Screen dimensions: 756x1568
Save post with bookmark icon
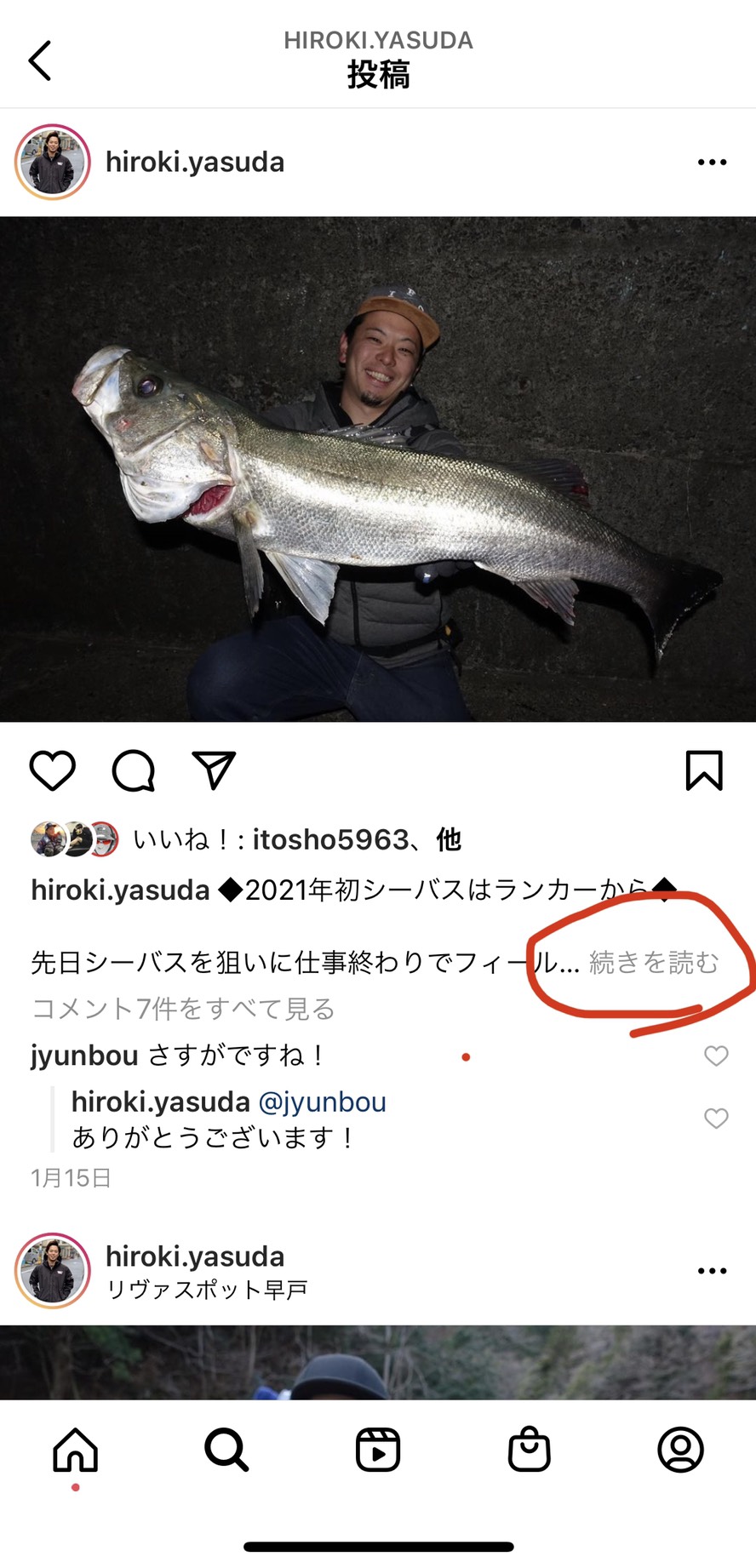coord(704,770)
